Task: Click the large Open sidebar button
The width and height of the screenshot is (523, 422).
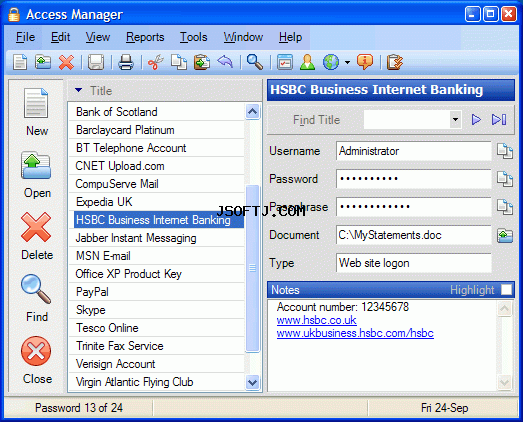Action: point(37,174)
